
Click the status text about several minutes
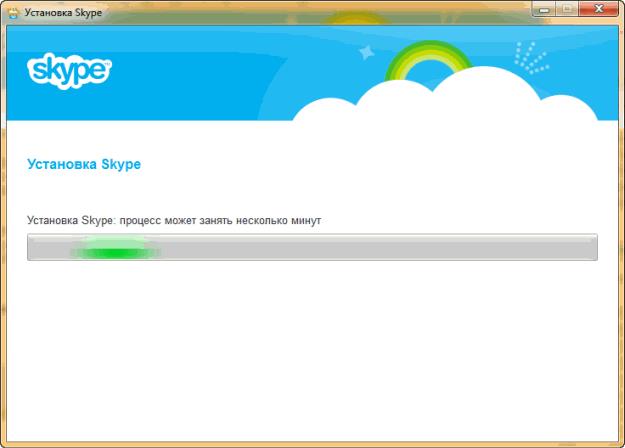pos(174,219)
